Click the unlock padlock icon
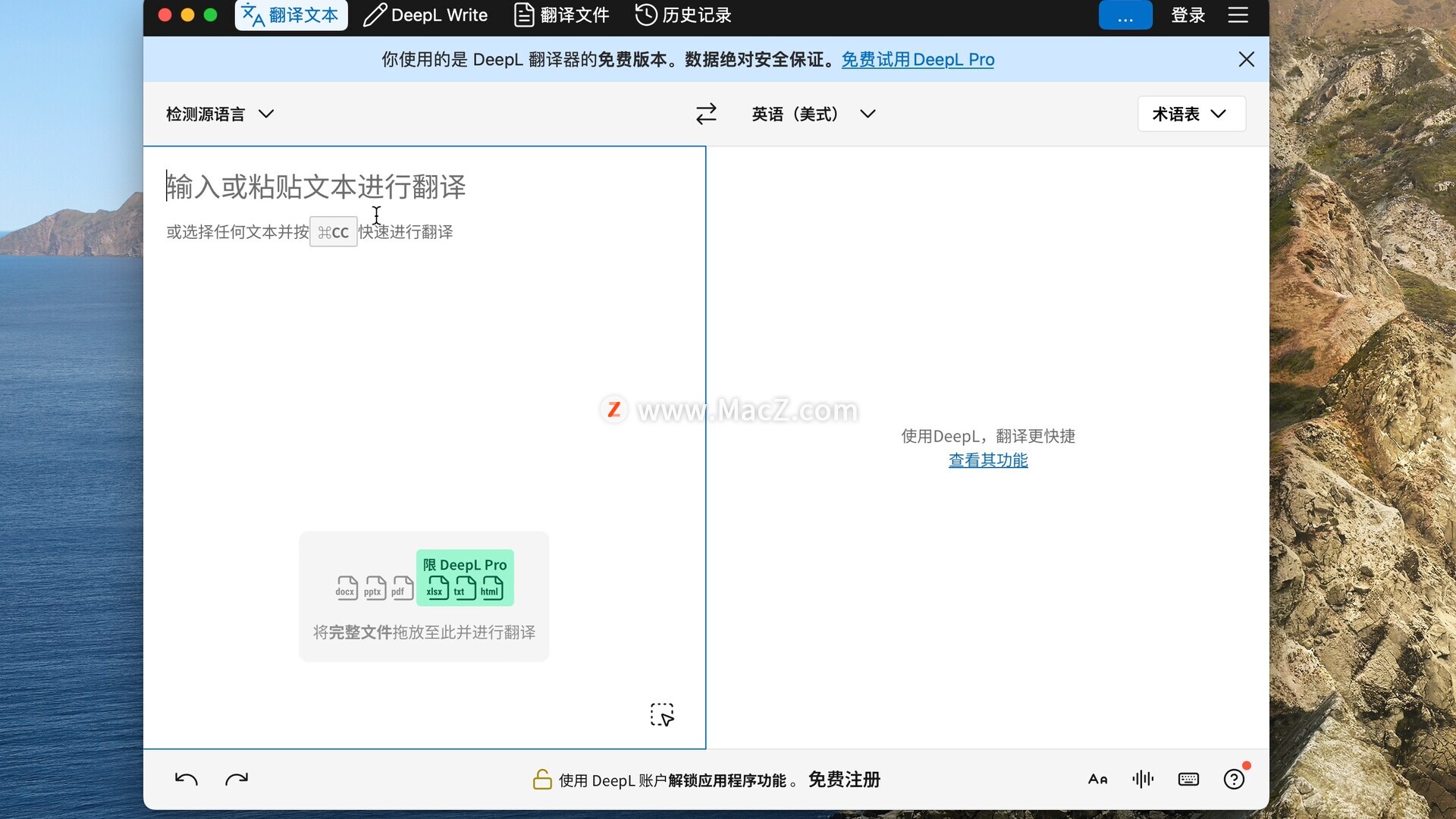The width and height of the screenshot is (1456, 819). coord(542,779)
